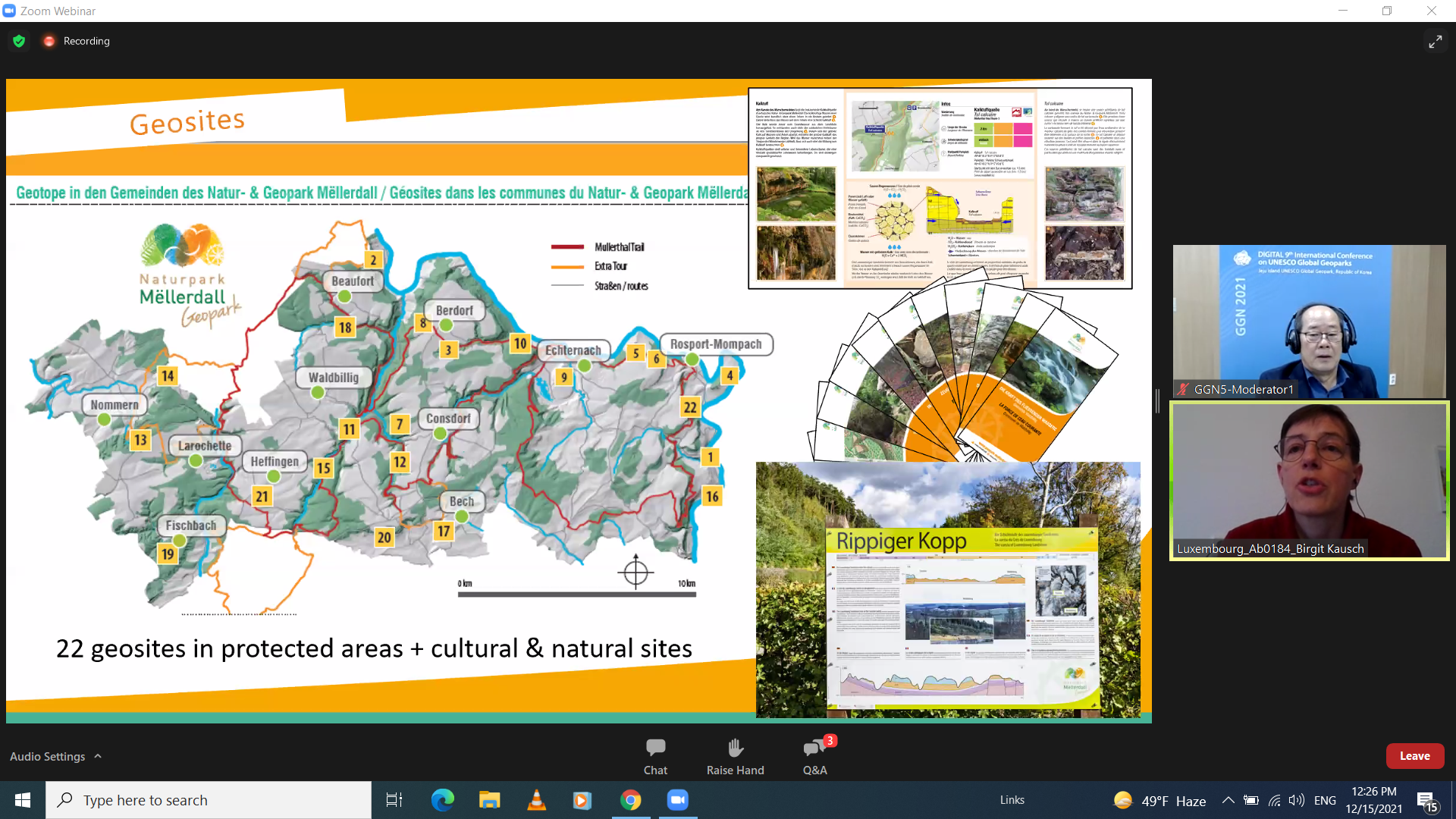This screenshot has width=1456, height=819.
Task: Enter full screen with the expand arrows icon
Action: (1435, 42)
